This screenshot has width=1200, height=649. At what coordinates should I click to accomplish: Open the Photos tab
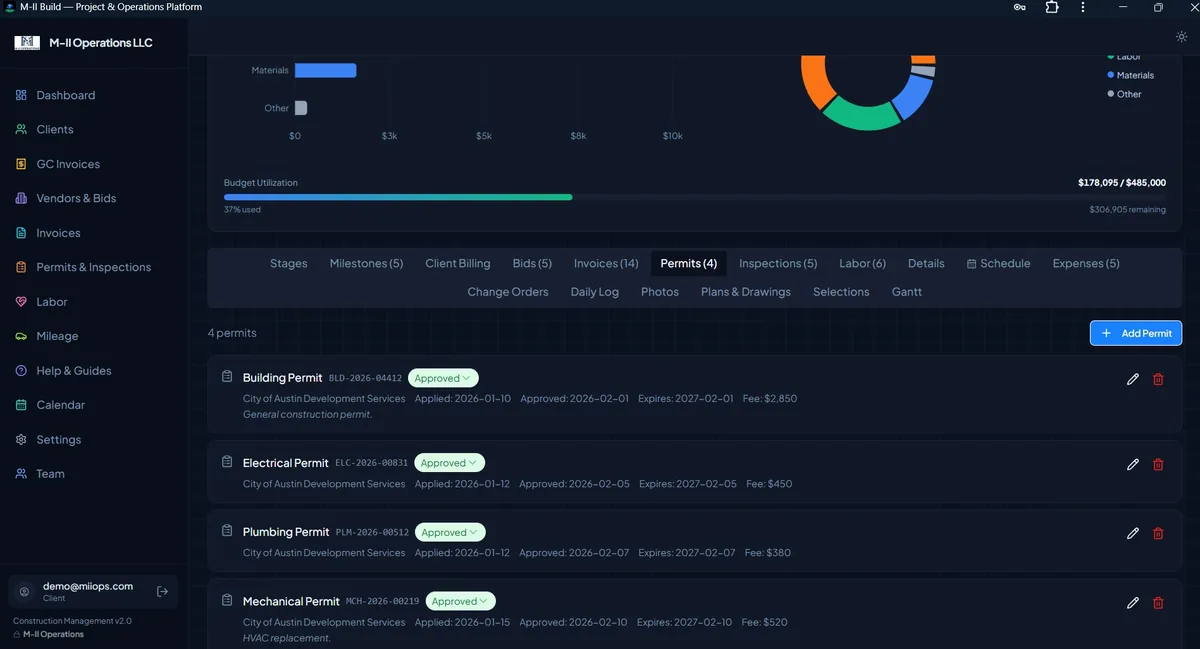coord(660,292)
